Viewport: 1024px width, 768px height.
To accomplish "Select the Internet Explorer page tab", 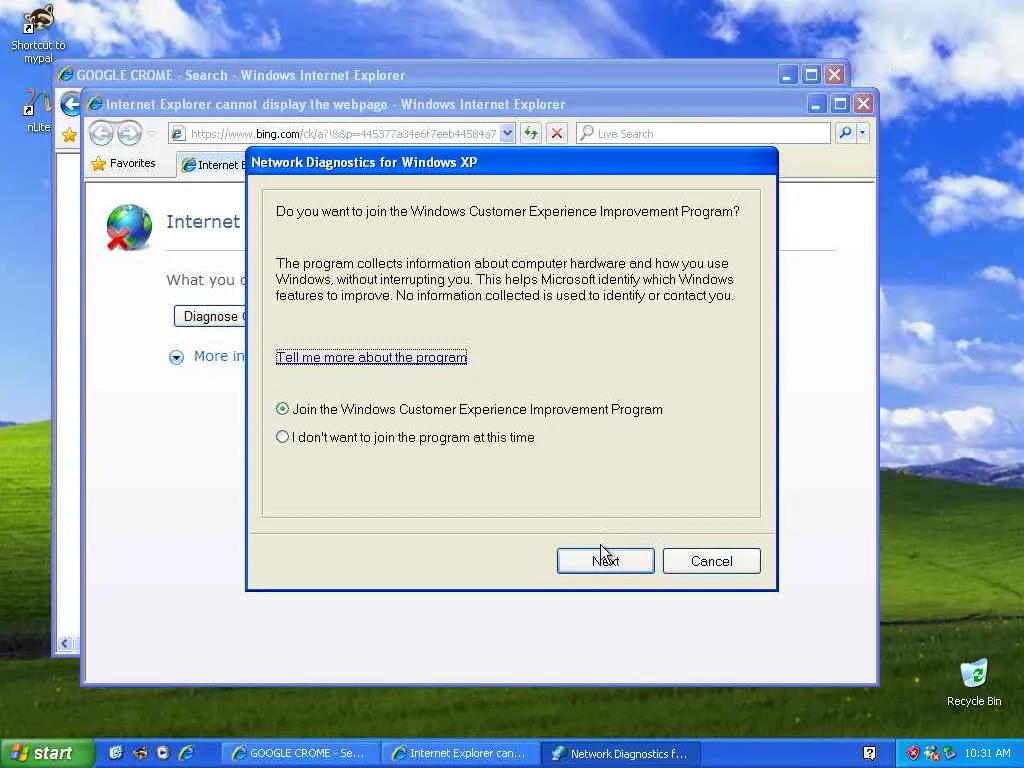I will point(211,165).
